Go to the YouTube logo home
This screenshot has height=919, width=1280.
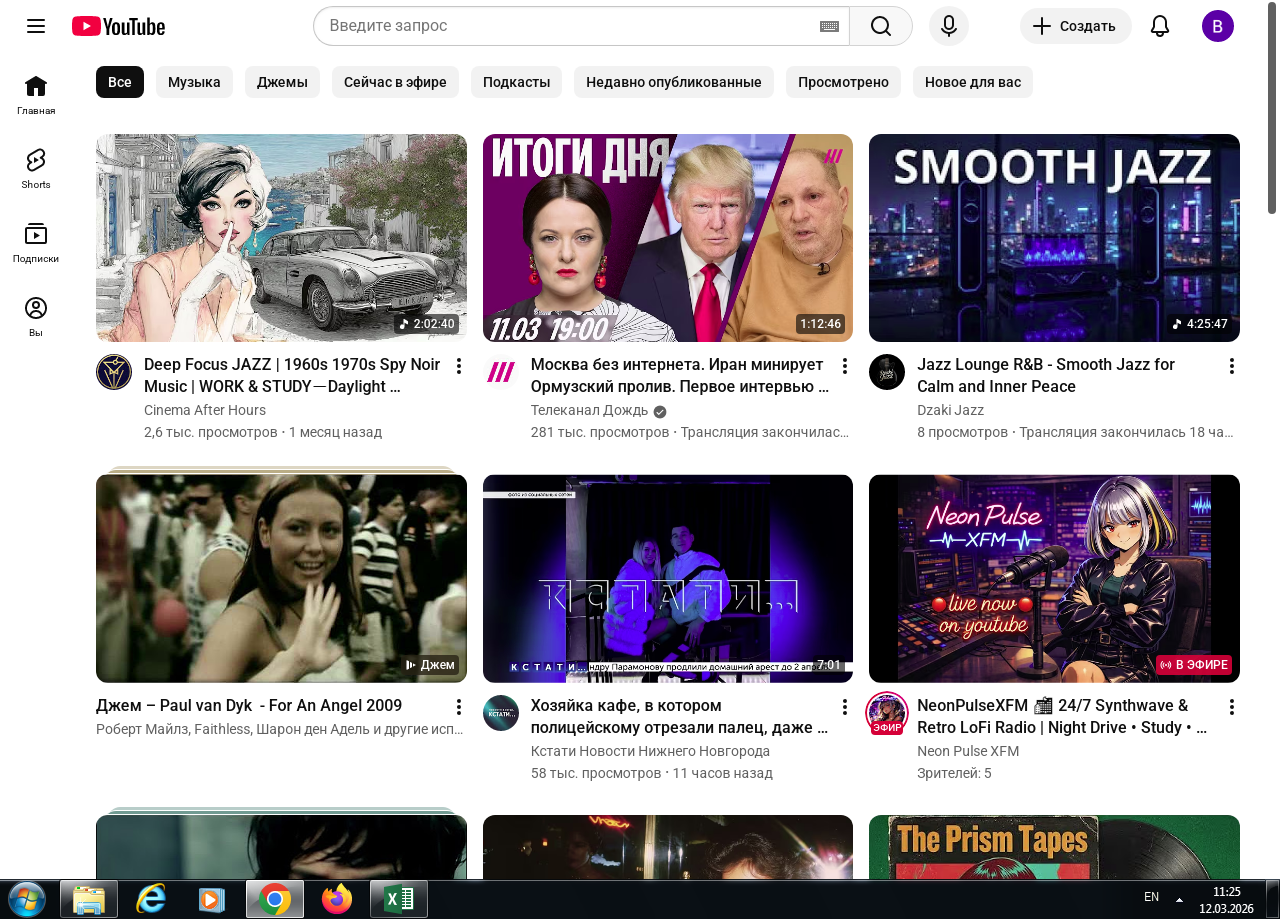(x=118, y=26)
